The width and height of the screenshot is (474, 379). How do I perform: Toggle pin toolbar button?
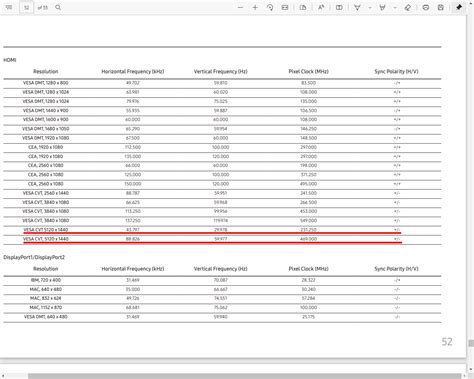pyautogui.click(x=459, y=7)
